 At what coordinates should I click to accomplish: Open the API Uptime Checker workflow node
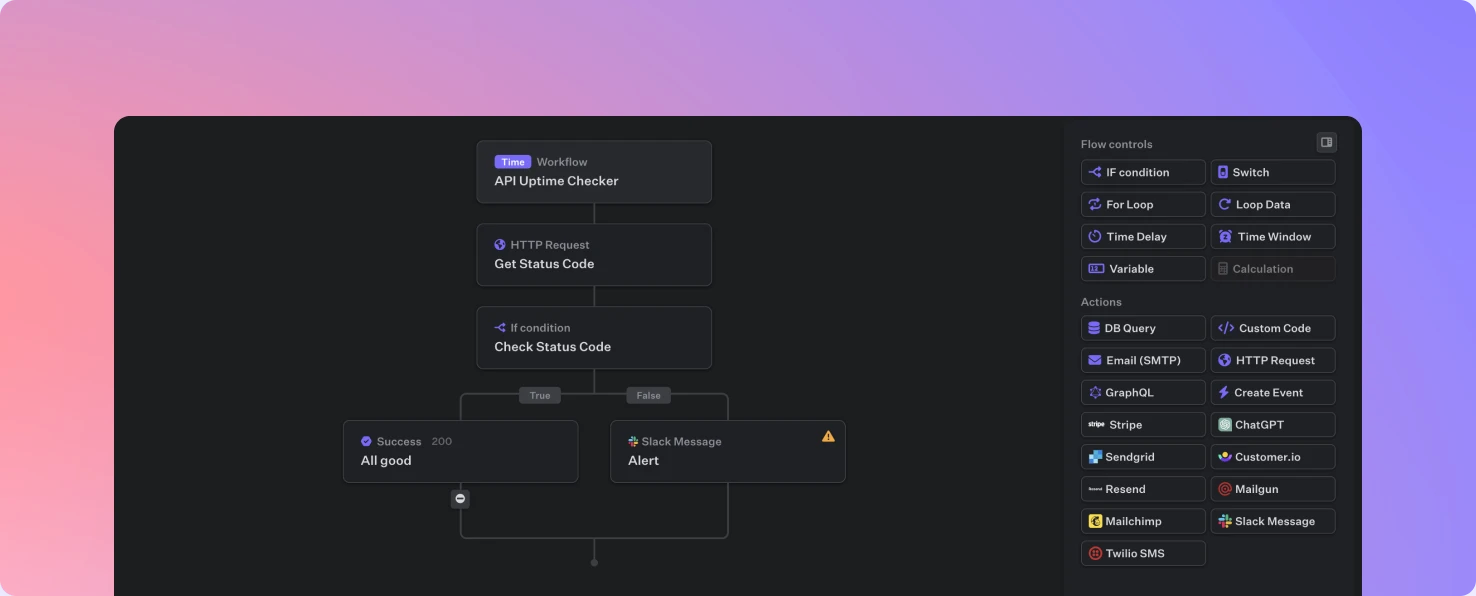tap(594, 171)
